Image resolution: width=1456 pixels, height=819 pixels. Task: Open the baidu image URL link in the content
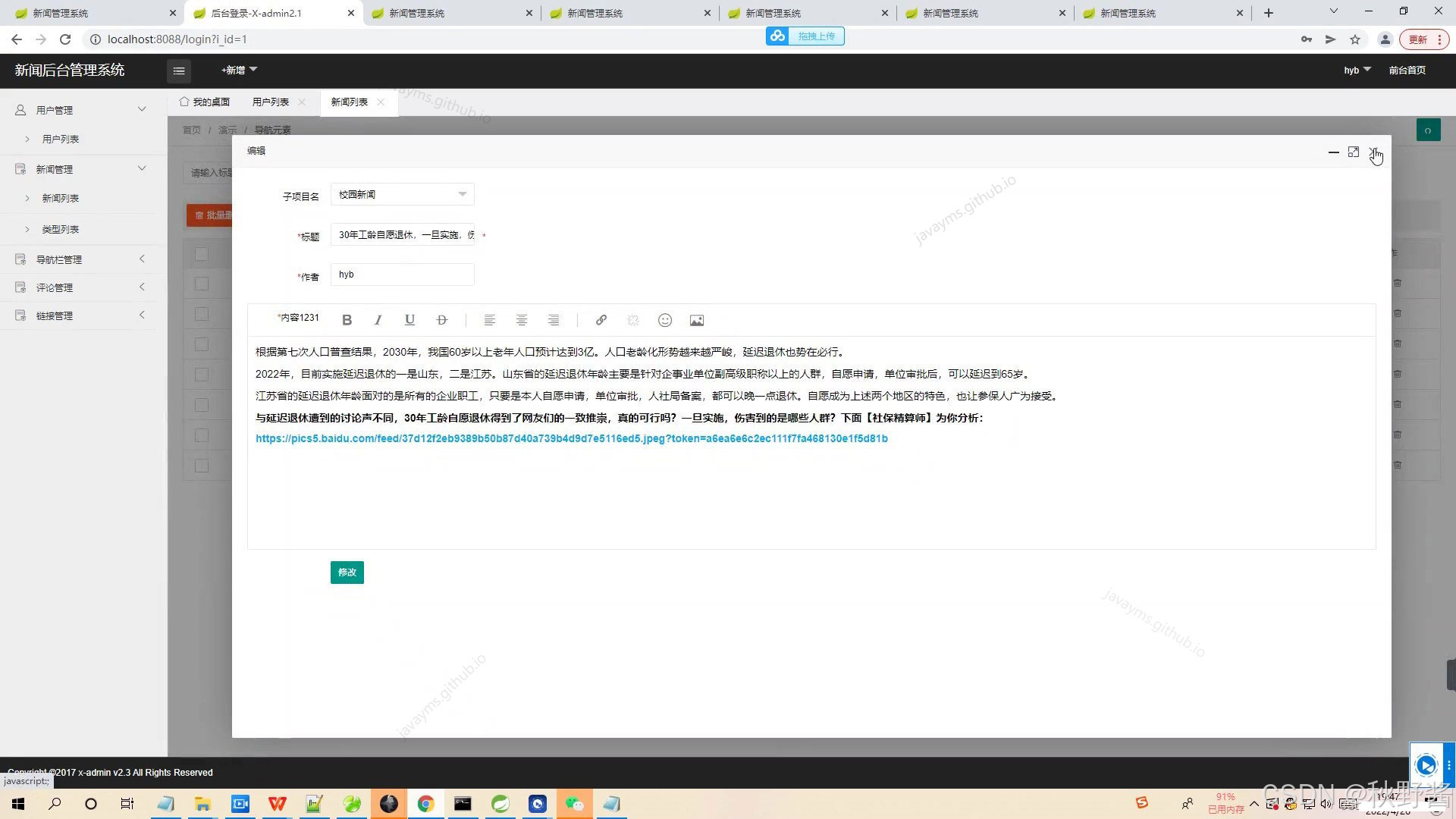571,438
